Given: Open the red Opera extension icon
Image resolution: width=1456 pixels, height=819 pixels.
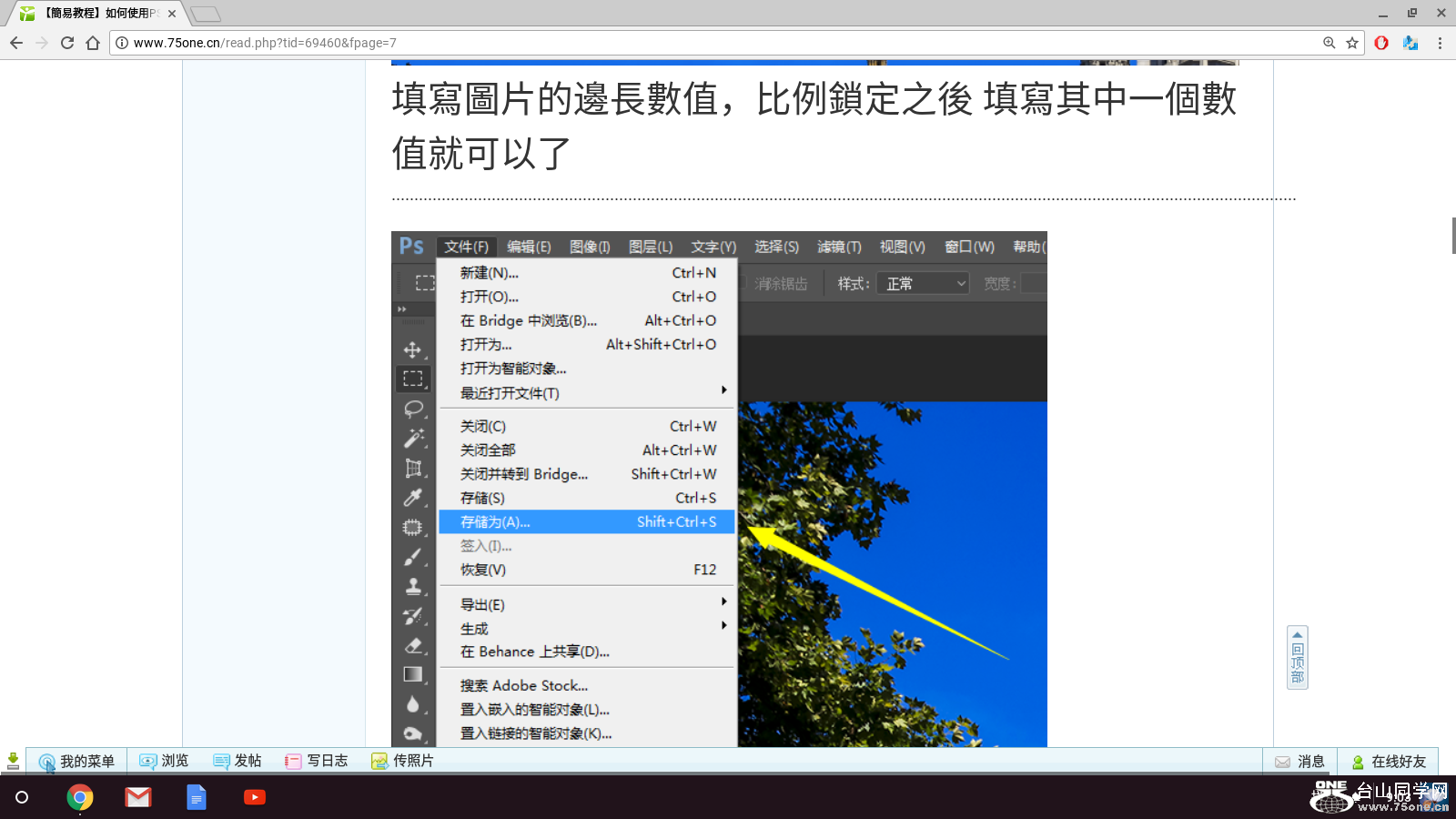Looking at the screenshot, I should pyautogui.click(x=1381, y=43).
